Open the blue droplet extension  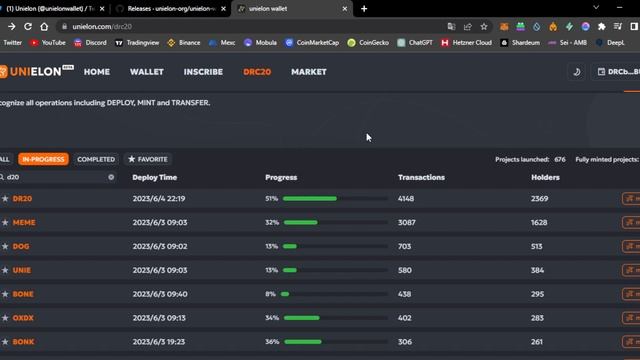click(x=536, y=27)
